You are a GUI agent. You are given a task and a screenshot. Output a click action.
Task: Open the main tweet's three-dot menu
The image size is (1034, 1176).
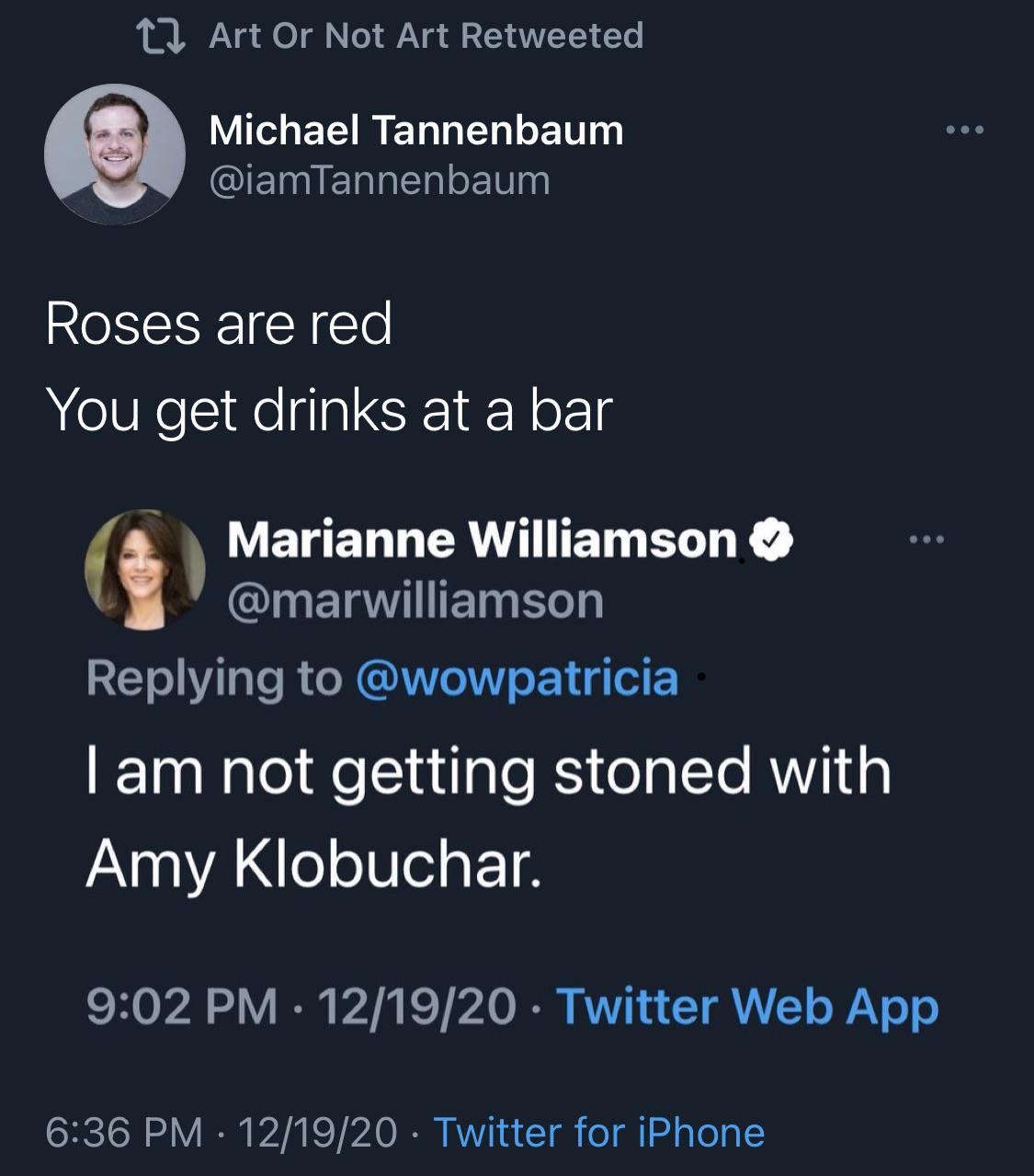(965, 131)
